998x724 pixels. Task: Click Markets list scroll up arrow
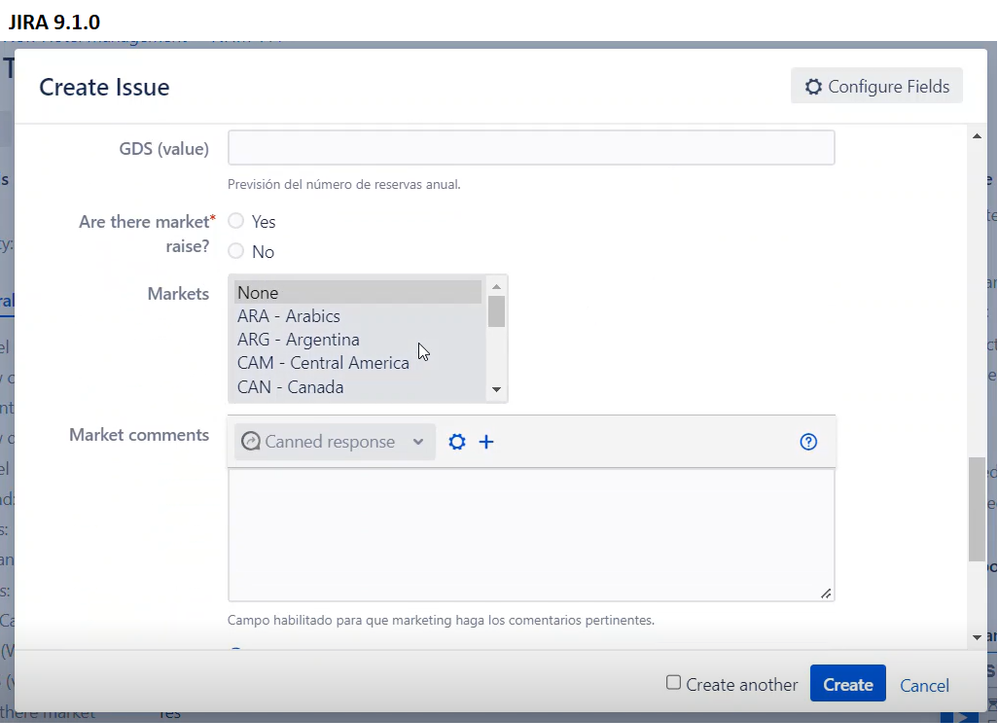496,287
